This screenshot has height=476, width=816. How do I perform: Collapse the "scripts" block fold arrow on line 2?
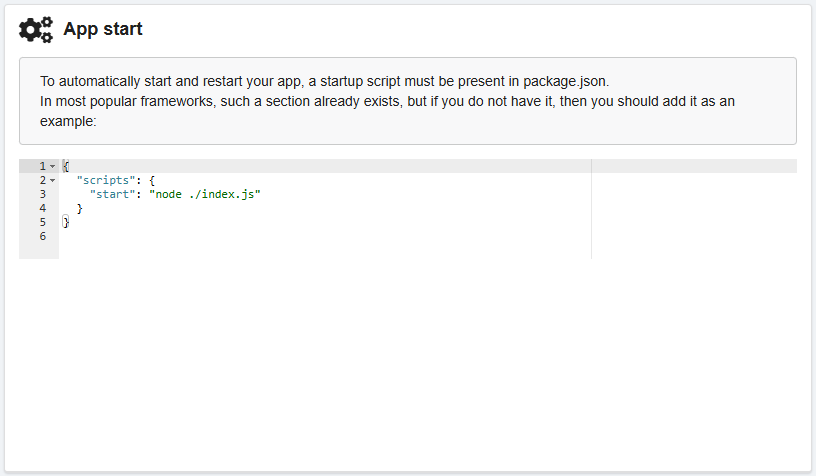tap(52, 180)
